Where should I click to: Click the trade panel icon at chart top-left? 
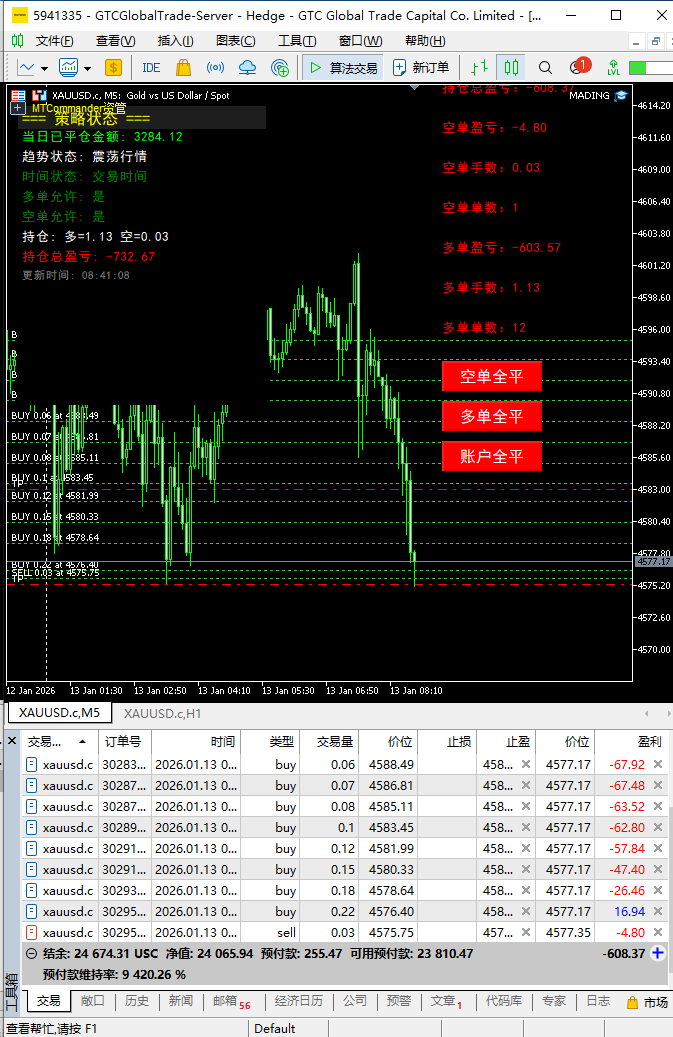(19, 96)
